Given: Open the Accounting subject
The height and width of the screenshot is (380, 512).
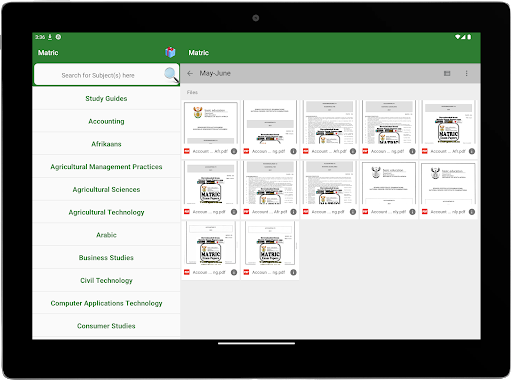Looking at the screenshot, I should coord(106,121).
